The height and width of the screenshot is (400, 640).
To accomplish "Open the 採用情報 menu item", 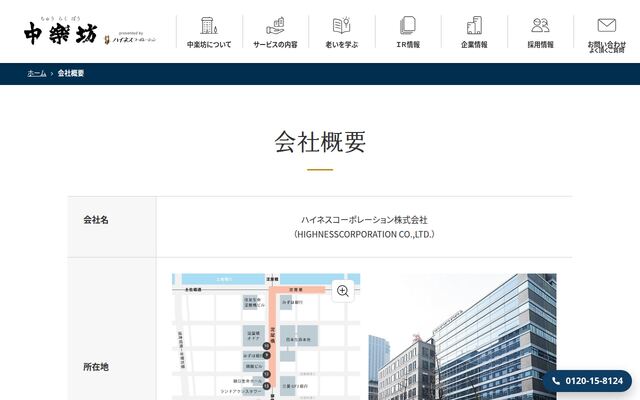I will click(540, 44).
